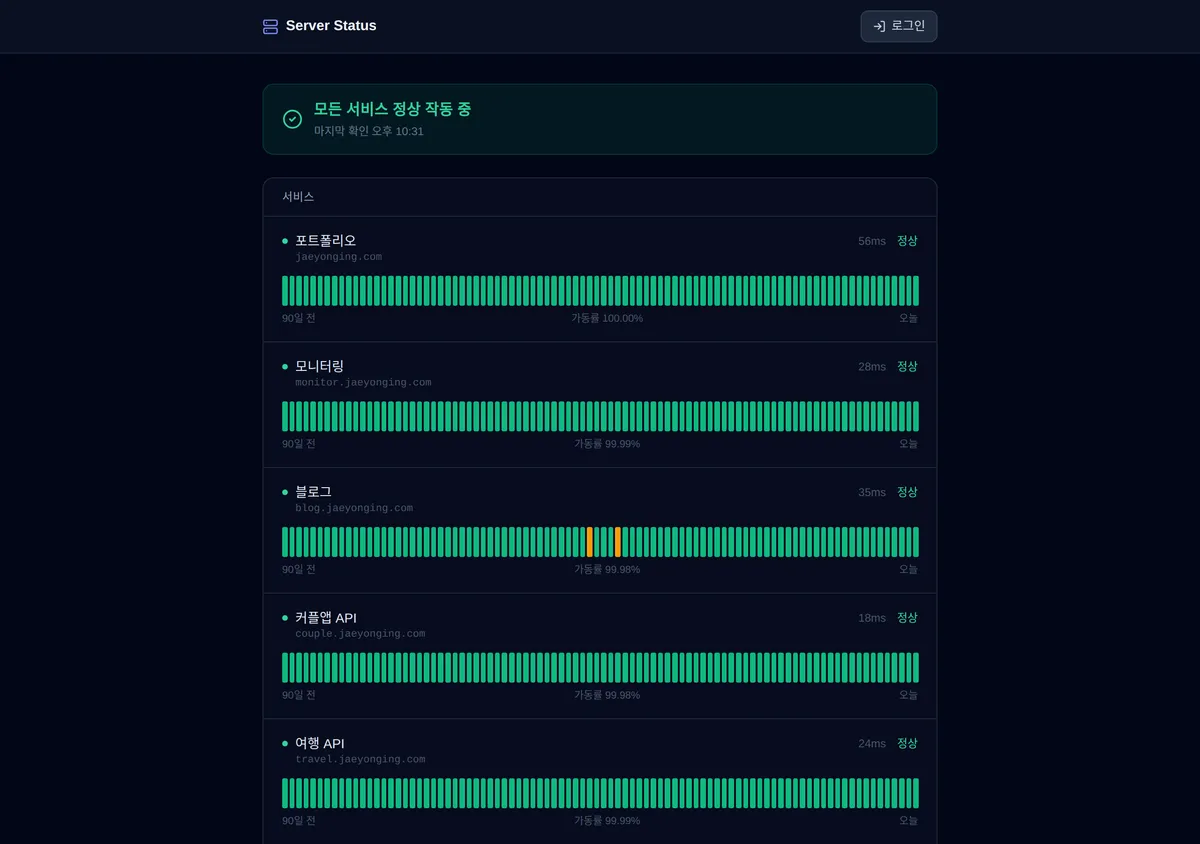Click the 정상 status of 여행 API

pos(907,743)
